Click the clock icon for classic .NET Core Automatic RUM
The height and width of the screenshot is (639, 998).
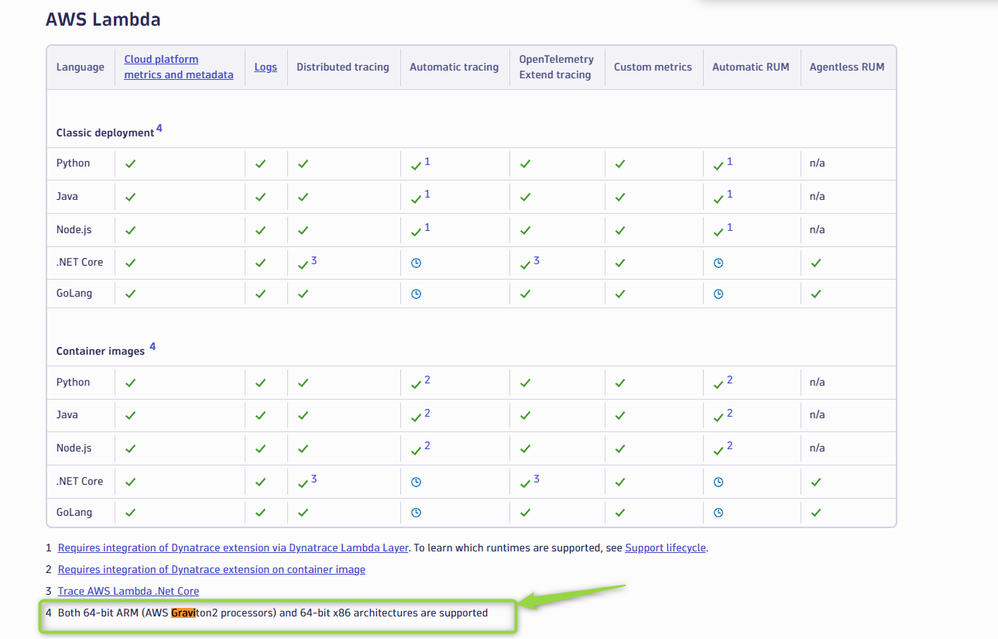tap(718, 263)
